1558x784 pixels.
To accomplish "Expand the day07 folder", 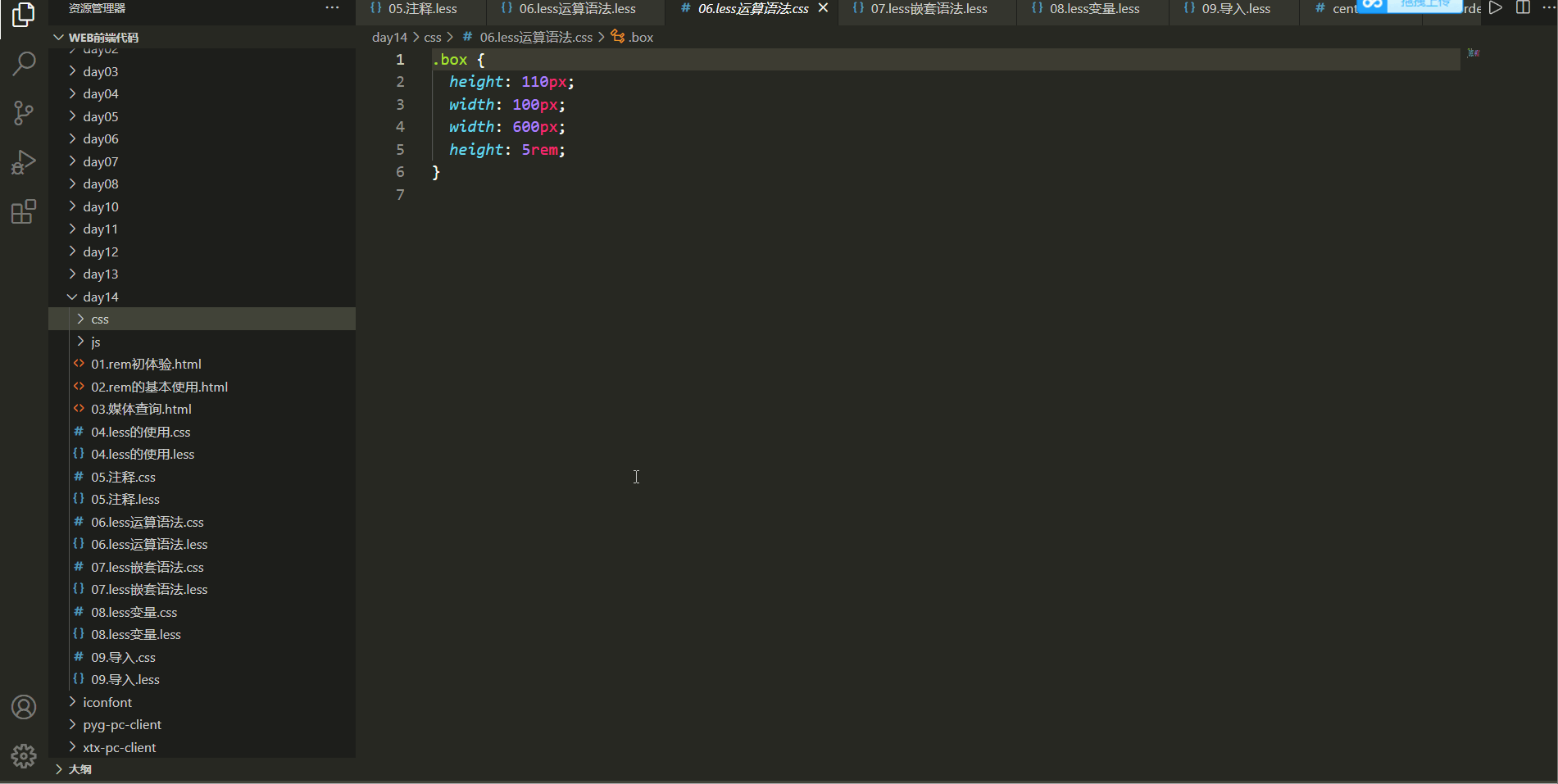I will point(202,161).
